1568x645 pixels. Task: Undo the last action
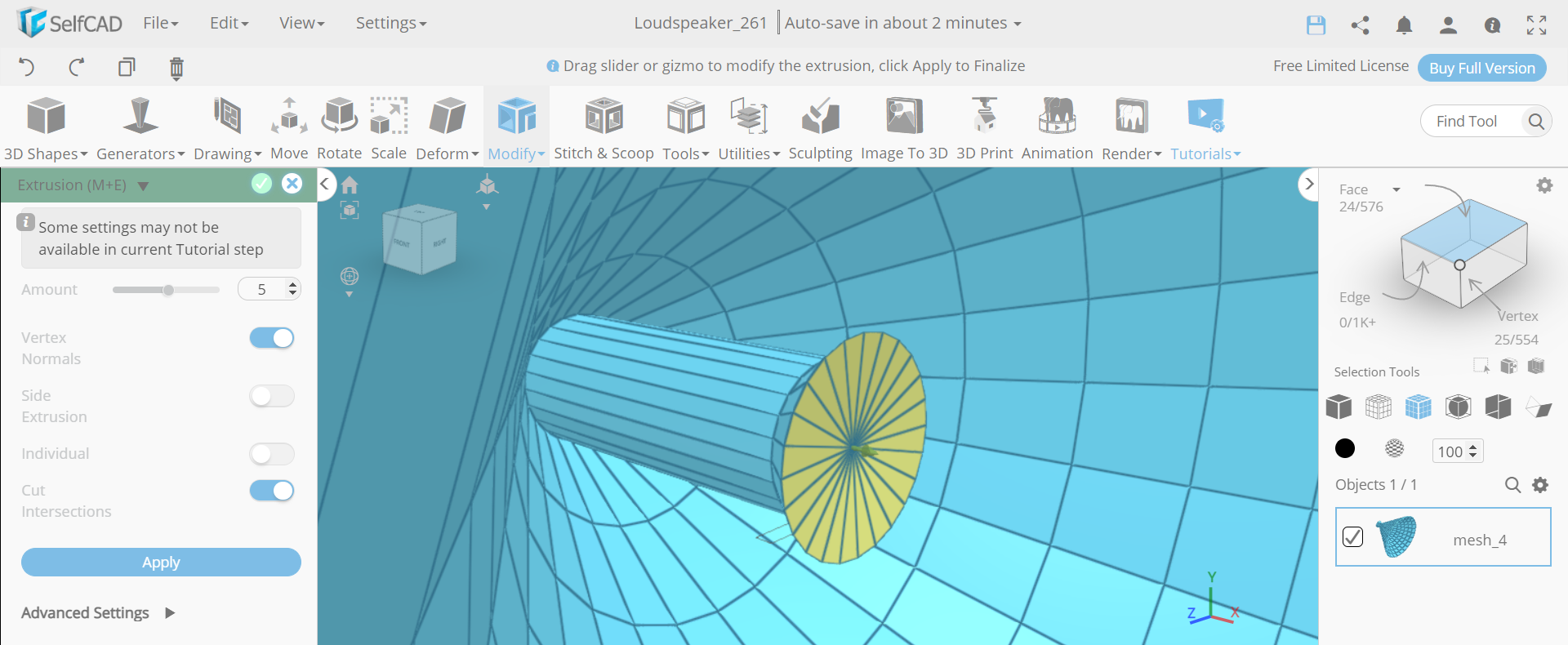click(x=27, y=67)
